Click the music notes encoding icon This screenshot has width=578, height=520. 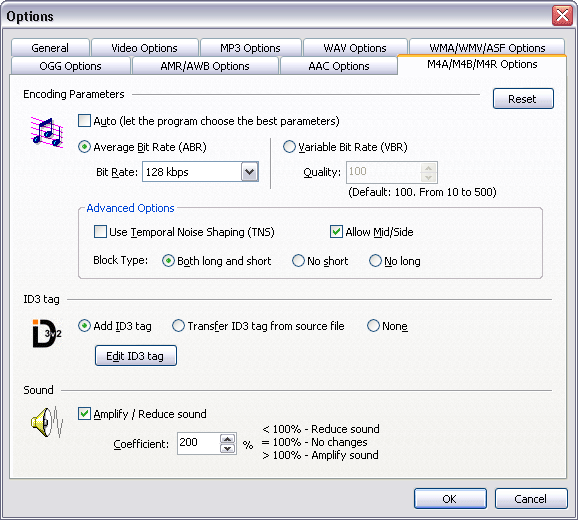[x=47, y=132]
